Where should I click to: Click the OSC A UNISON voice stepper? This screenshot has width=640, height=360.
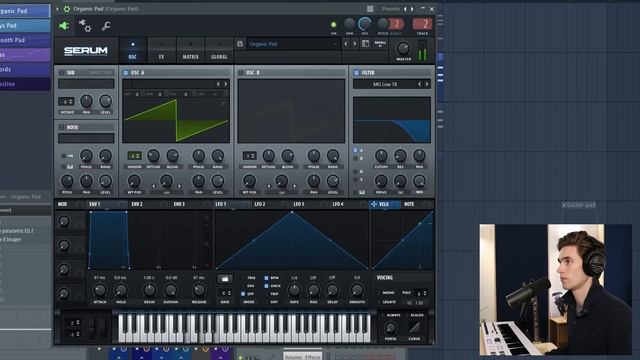(134, 156)
